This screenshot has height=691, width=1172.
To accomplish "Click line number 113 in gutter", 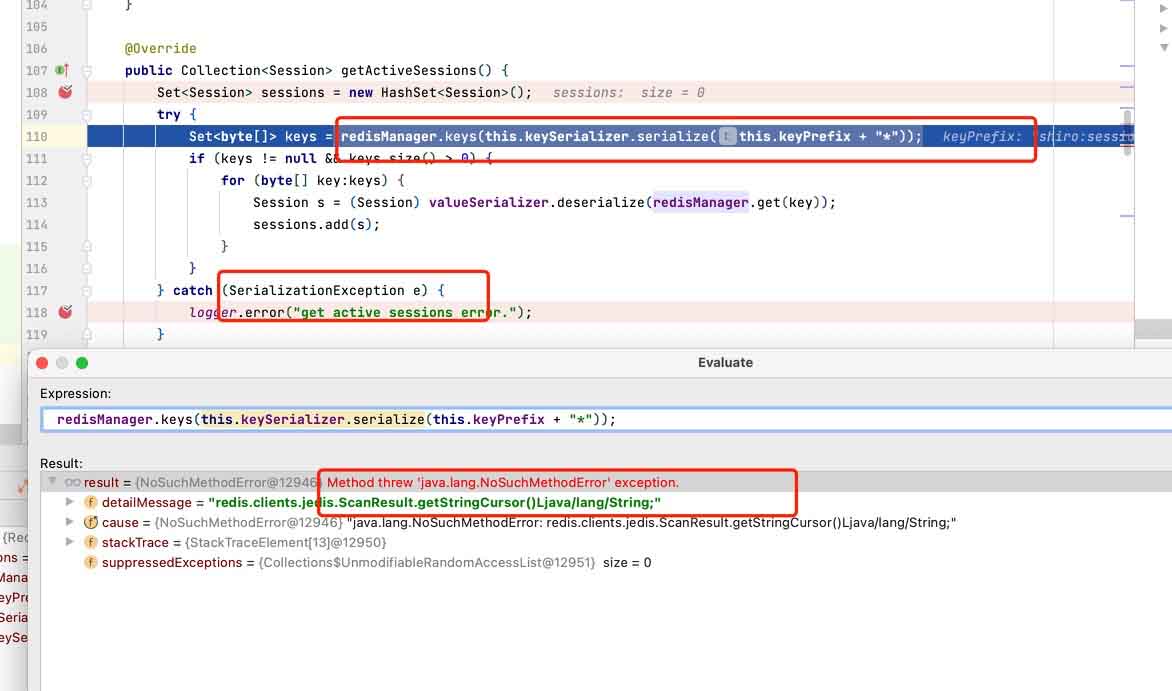I will (36, 203).
